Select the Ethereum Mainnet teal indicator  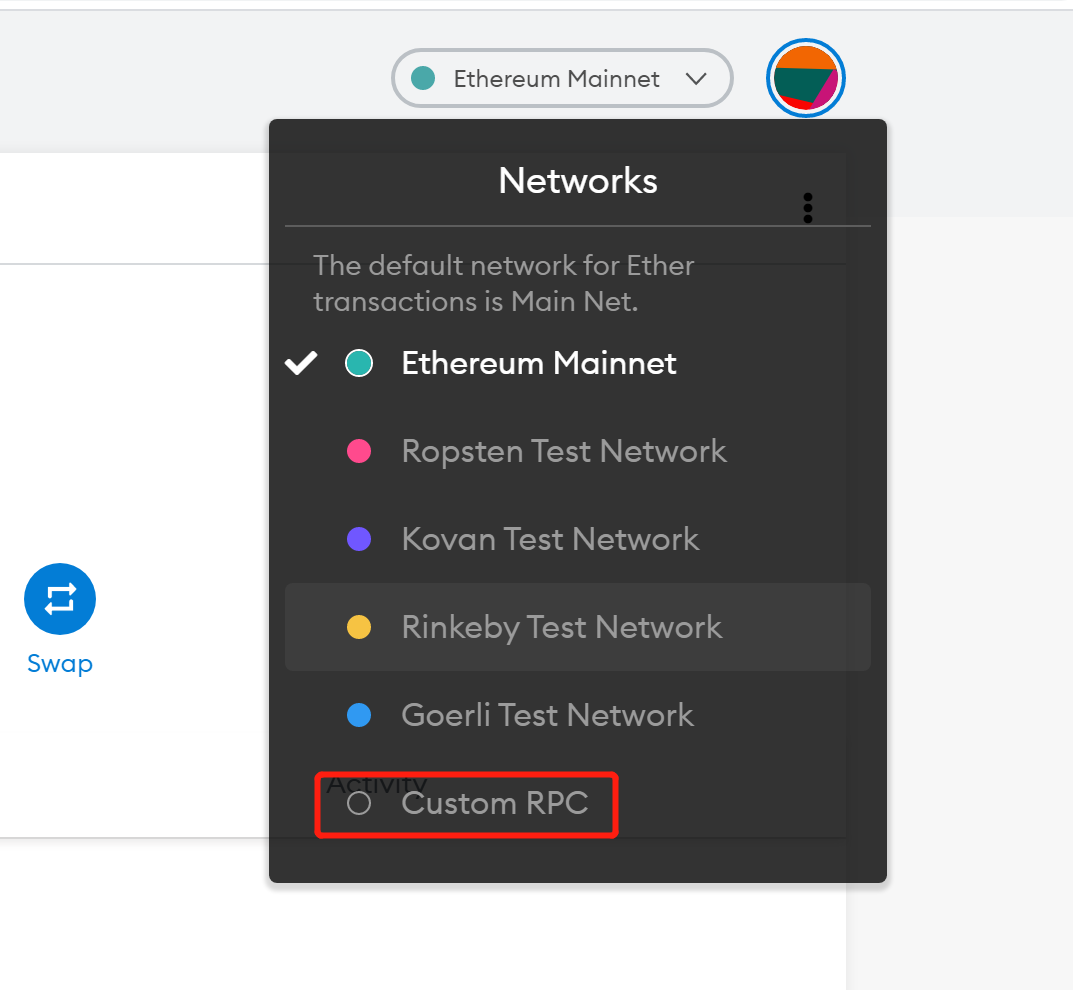click(x=358, y=364)
